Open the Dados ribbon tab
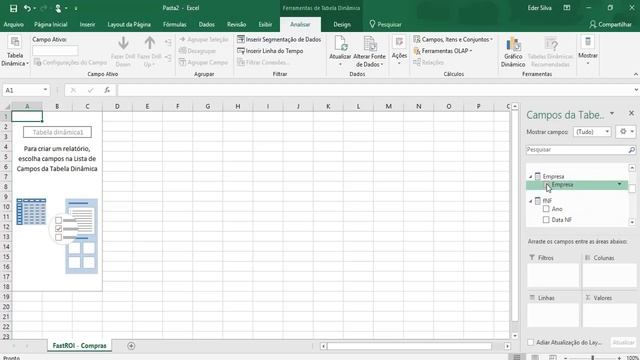This screenshot has width=640, height=360. pos(207,24)
